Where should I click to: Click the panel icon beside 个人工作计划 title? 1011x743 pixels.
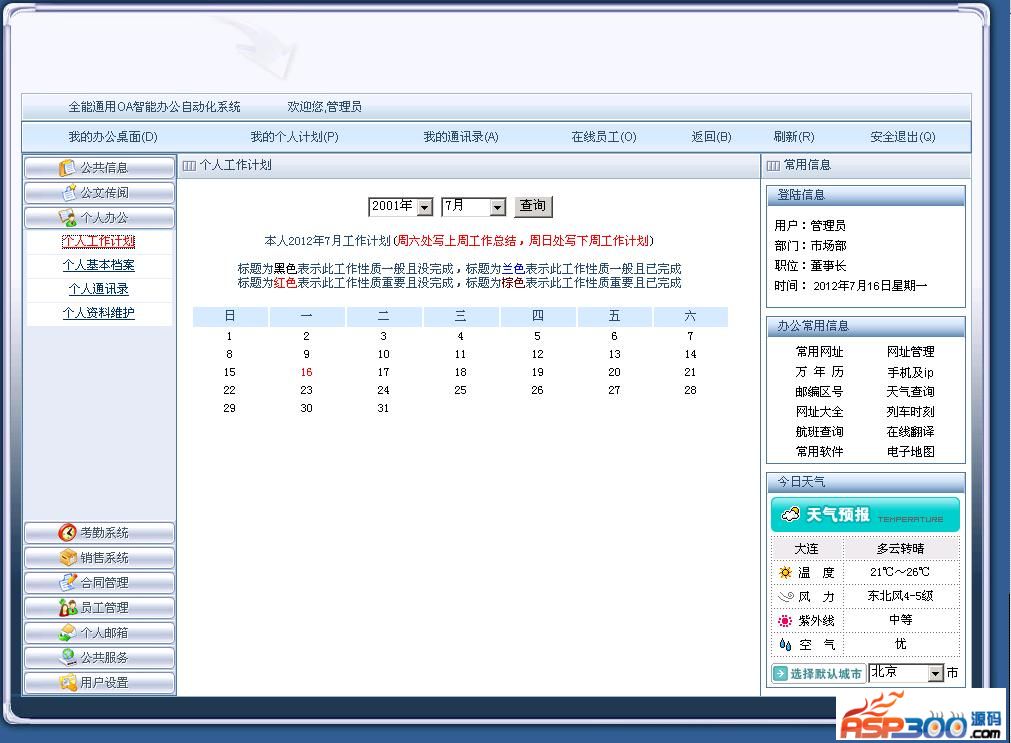coord(189,166)
